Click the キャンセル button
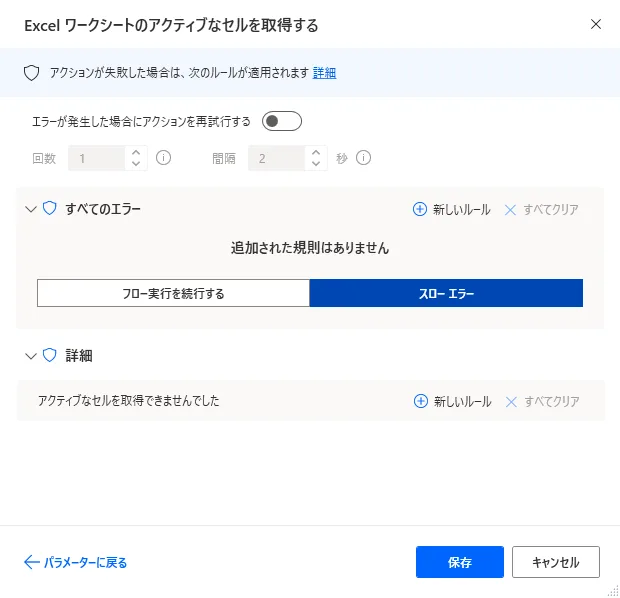 (x=555, y=562)
